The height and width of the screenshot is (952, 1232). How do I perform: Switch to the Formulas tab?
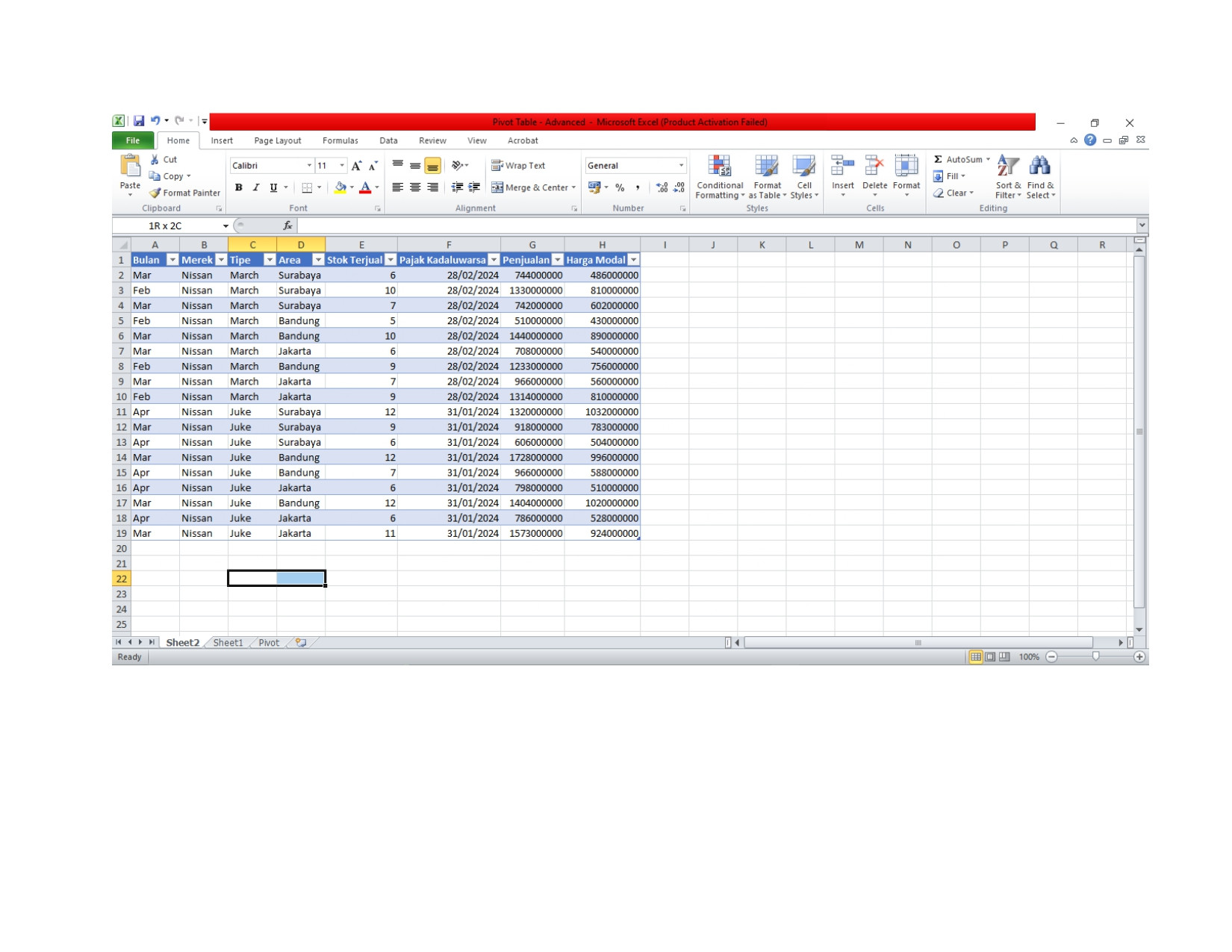point(340,140)
